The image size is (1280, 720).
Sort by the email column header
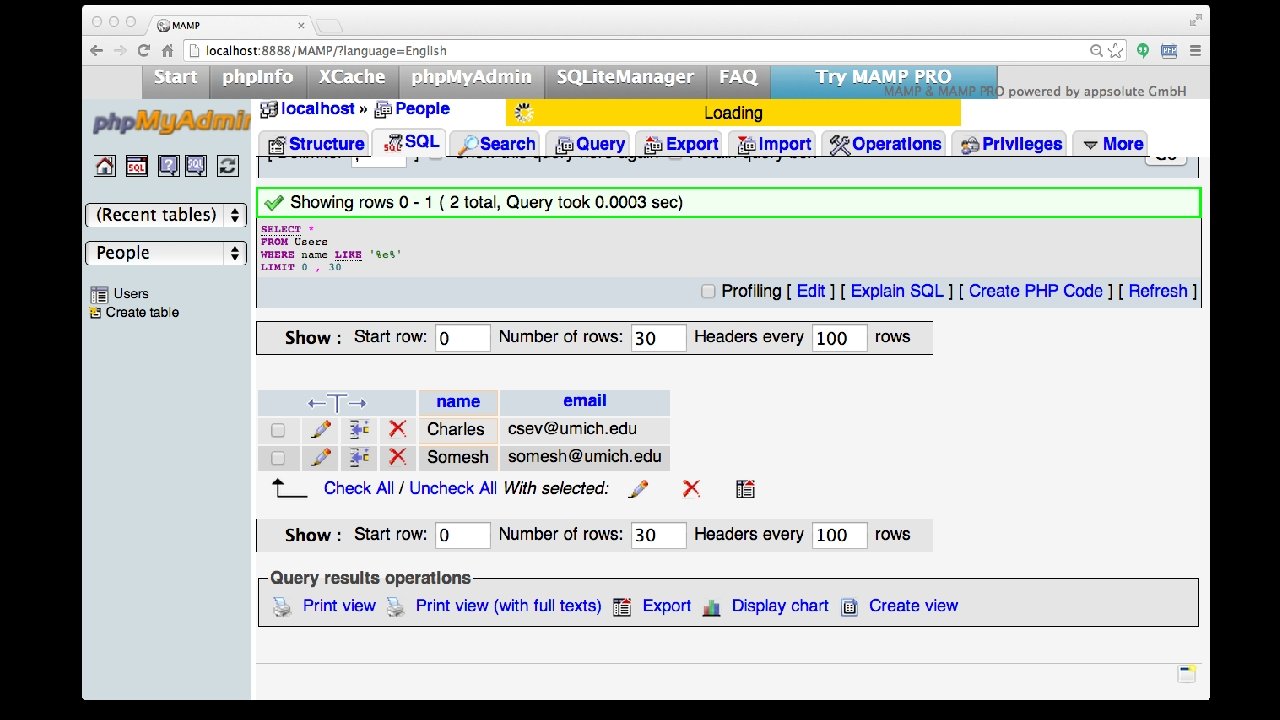point(585,401)
